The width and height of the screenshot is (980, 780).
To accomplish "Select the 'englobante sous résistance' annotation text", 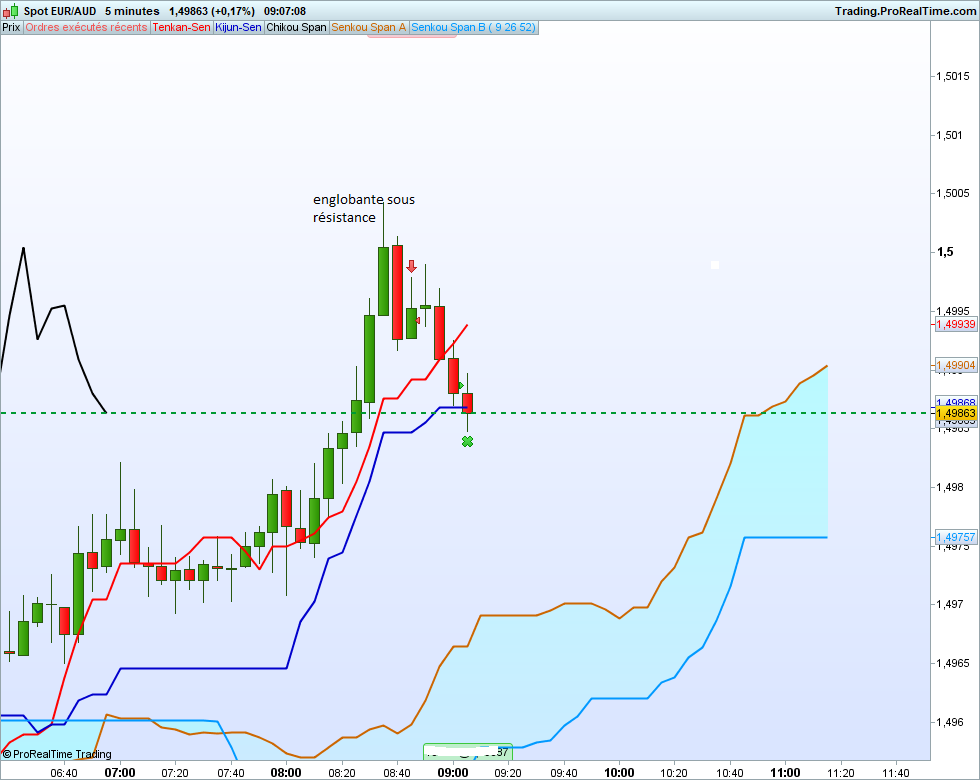I will 364,208.
